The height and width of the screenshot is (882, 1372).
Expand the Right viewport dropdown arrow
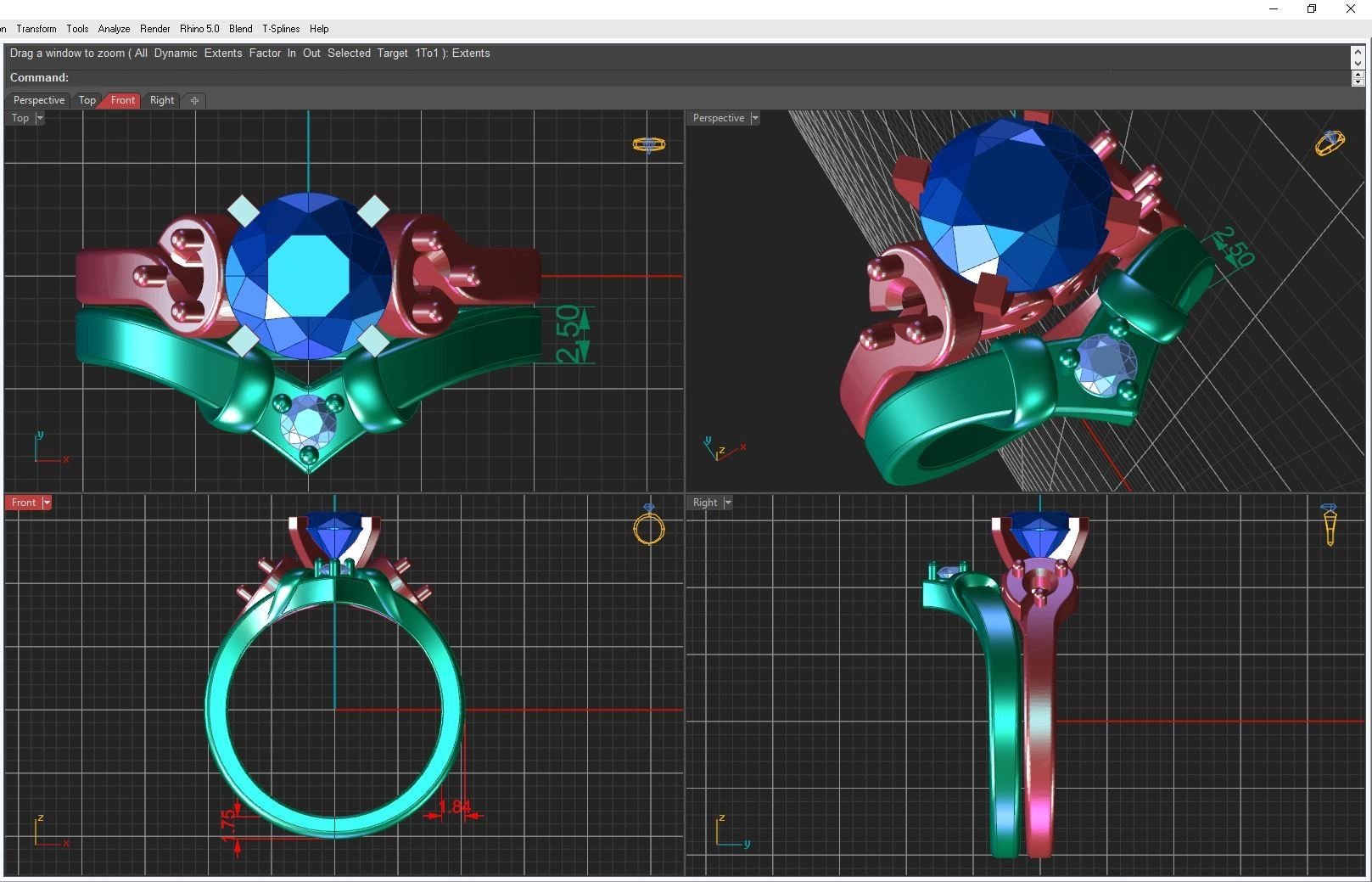[727, 503]
